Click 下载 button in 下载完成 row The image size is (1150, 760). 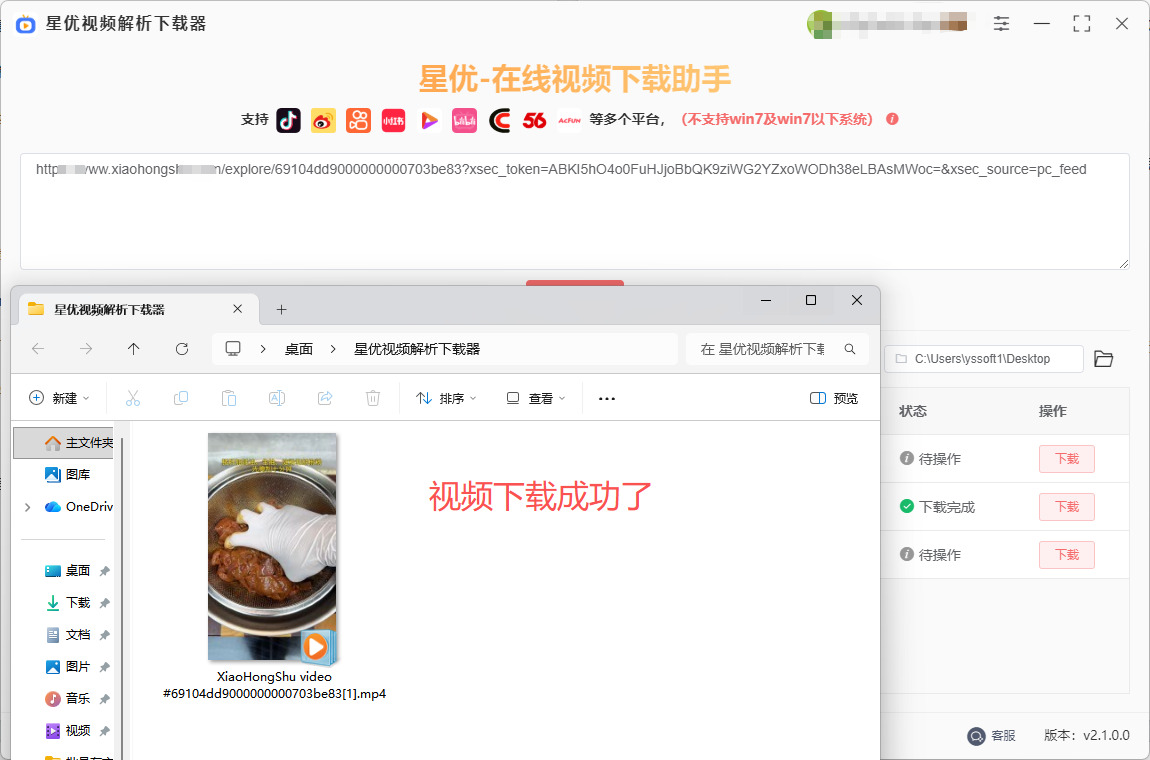pos(1066,507)
